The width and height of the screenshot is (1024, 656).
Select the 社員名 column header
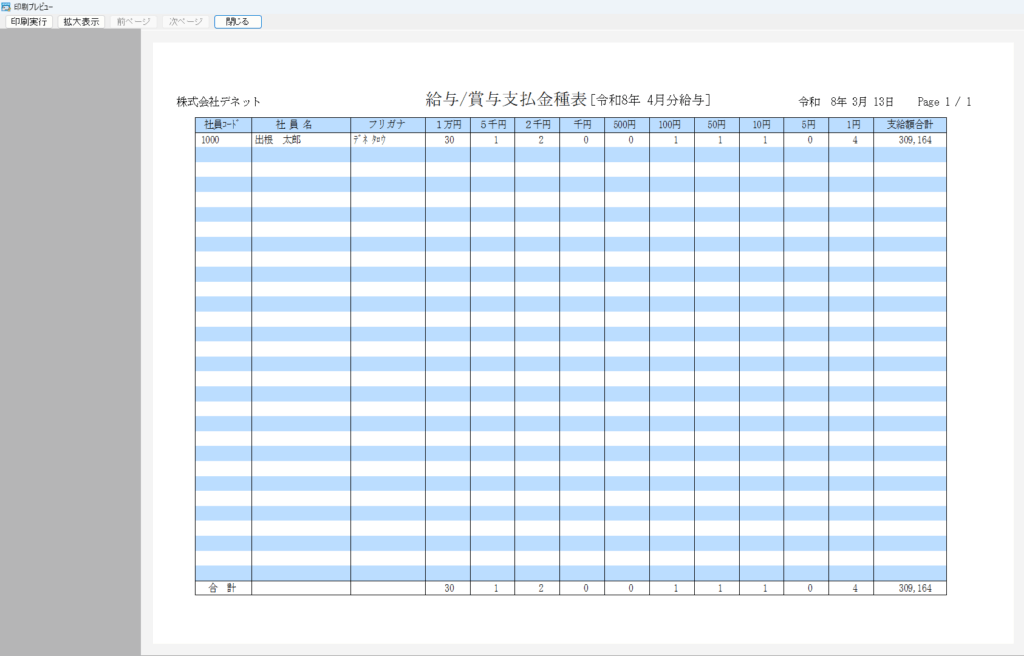click(300, 125)
